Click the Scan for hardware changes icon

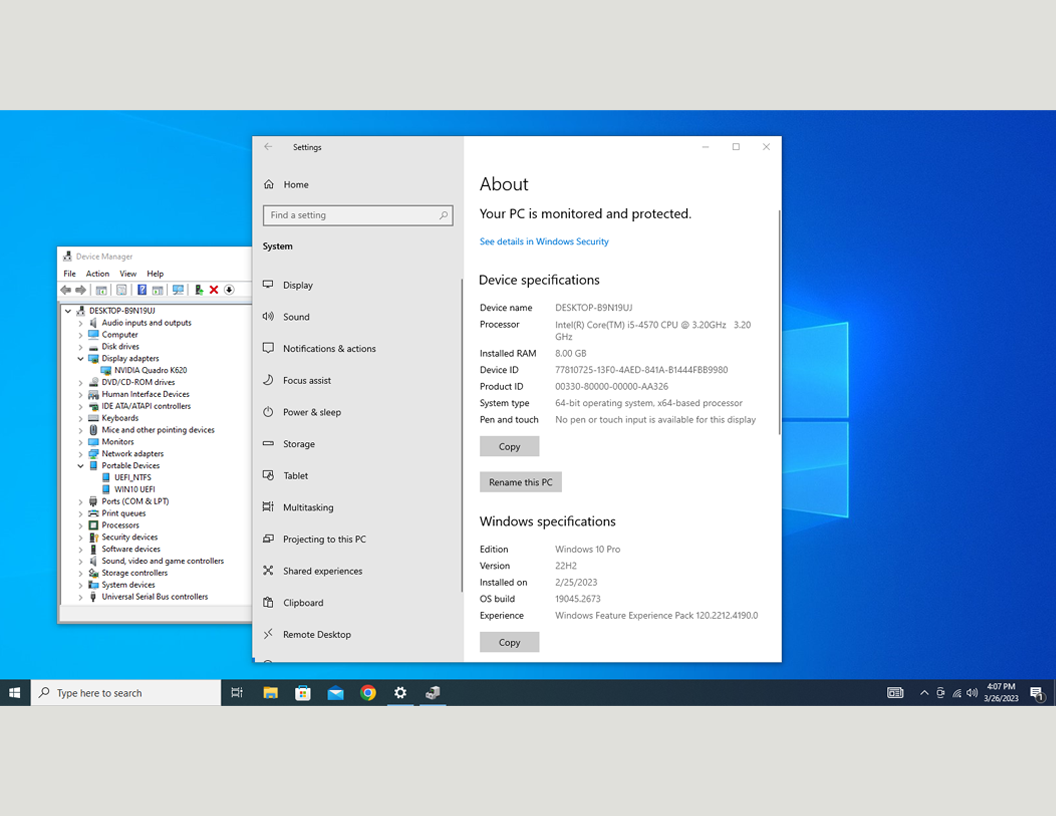pos(178,290)
